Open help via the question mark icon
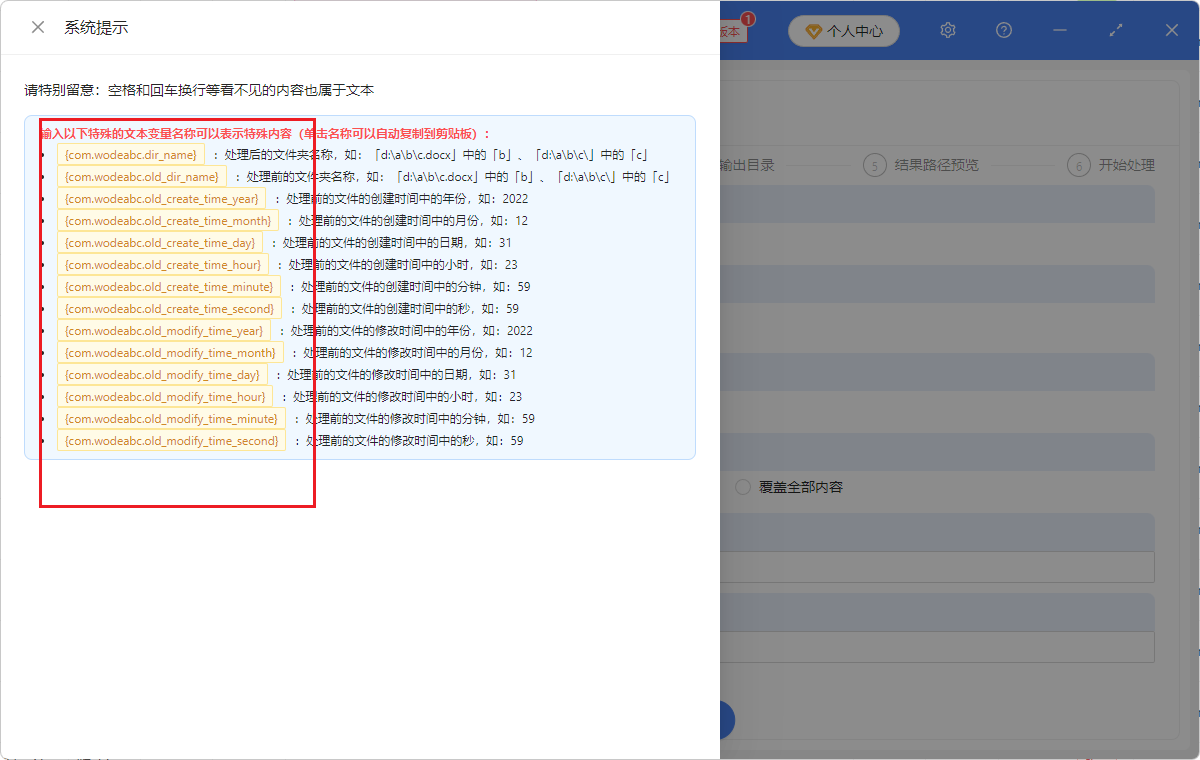Screen dimensions: 1200x760 click(x=1003, y=30)
